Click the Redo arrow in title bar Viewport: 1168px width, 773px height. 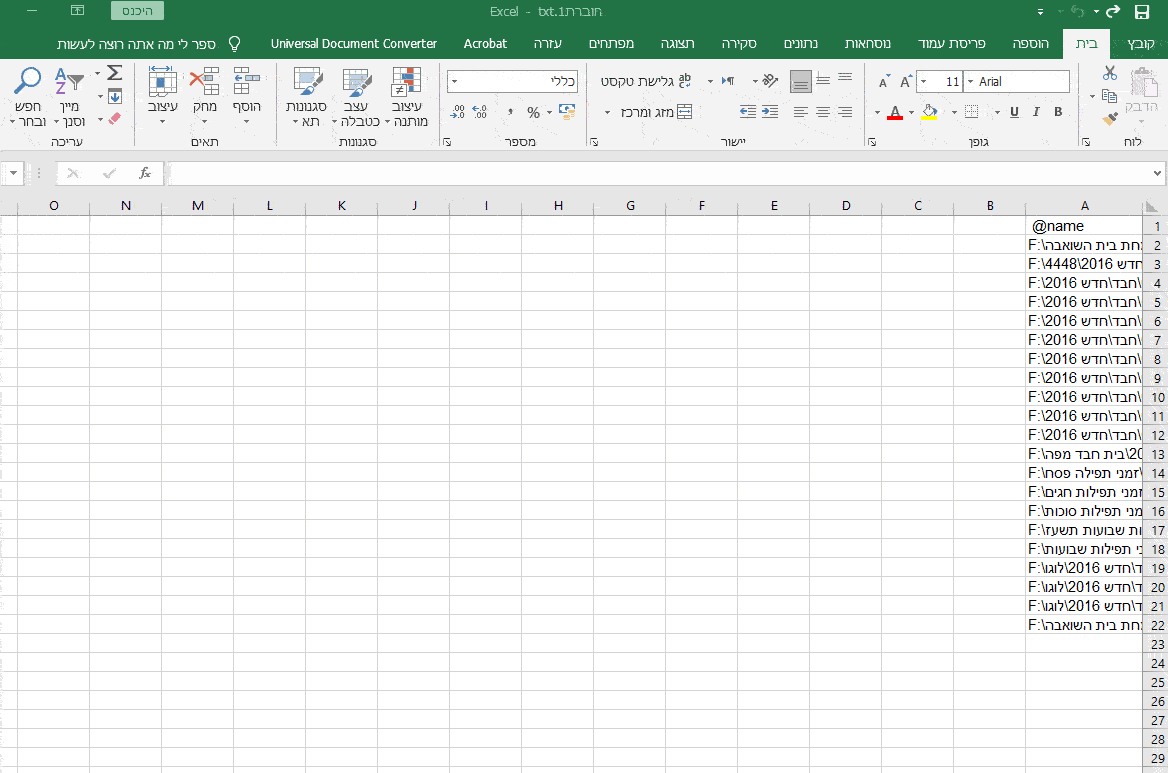pyautogui.click(x=1113, y=11)
